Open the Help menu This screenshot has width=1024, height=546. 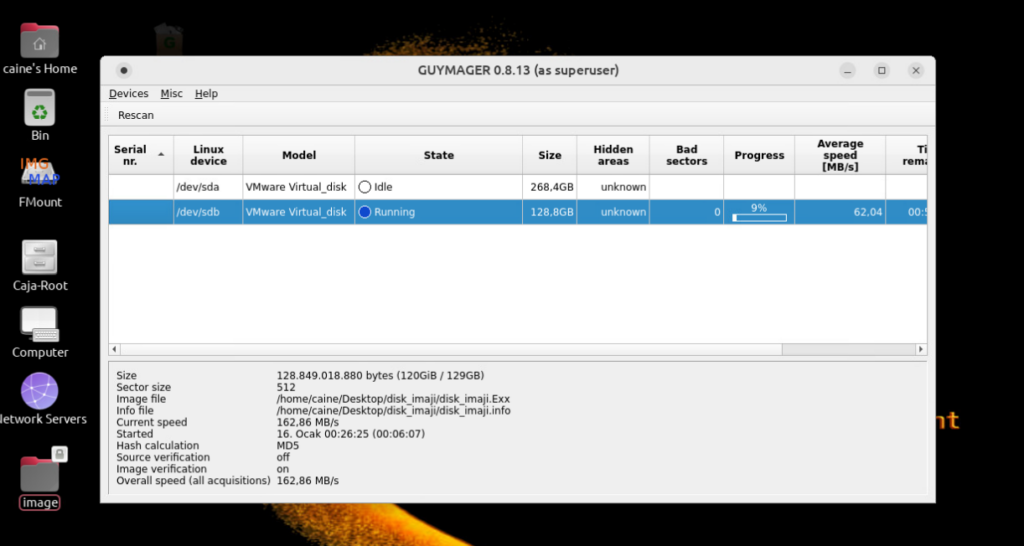(206, 93)
